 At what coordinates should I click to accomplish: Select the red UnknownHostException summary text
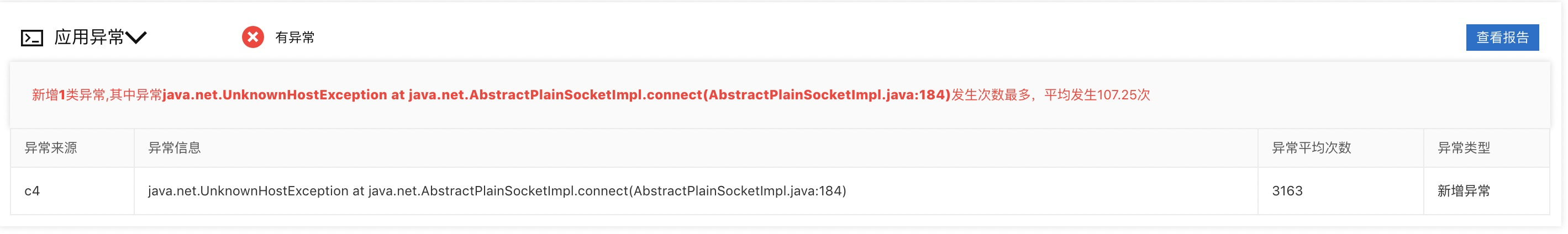[x=556, y=95]
